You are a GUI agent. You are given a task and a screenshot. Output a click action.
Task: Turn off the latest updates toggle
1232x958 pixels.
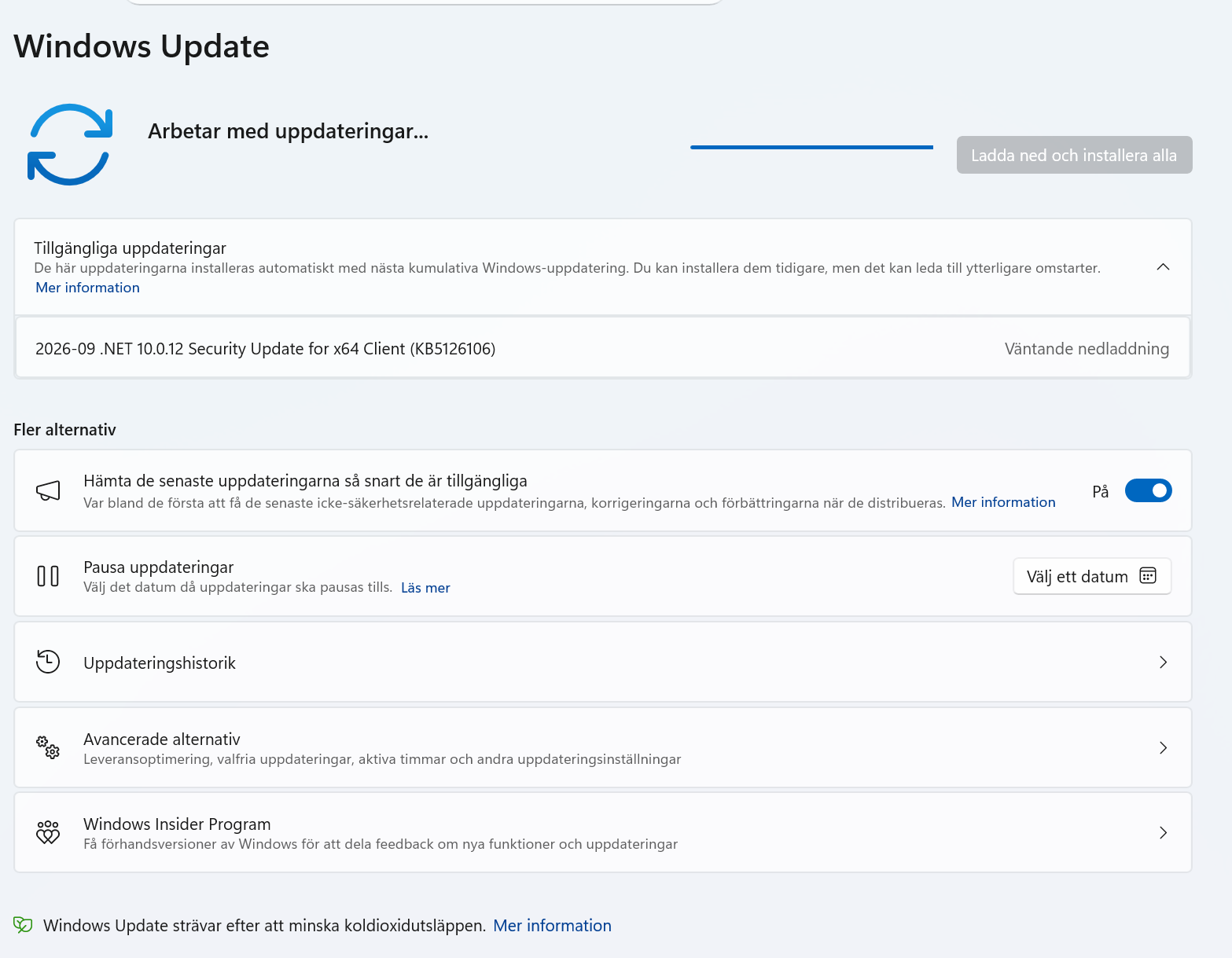(x=1148, y=490)
